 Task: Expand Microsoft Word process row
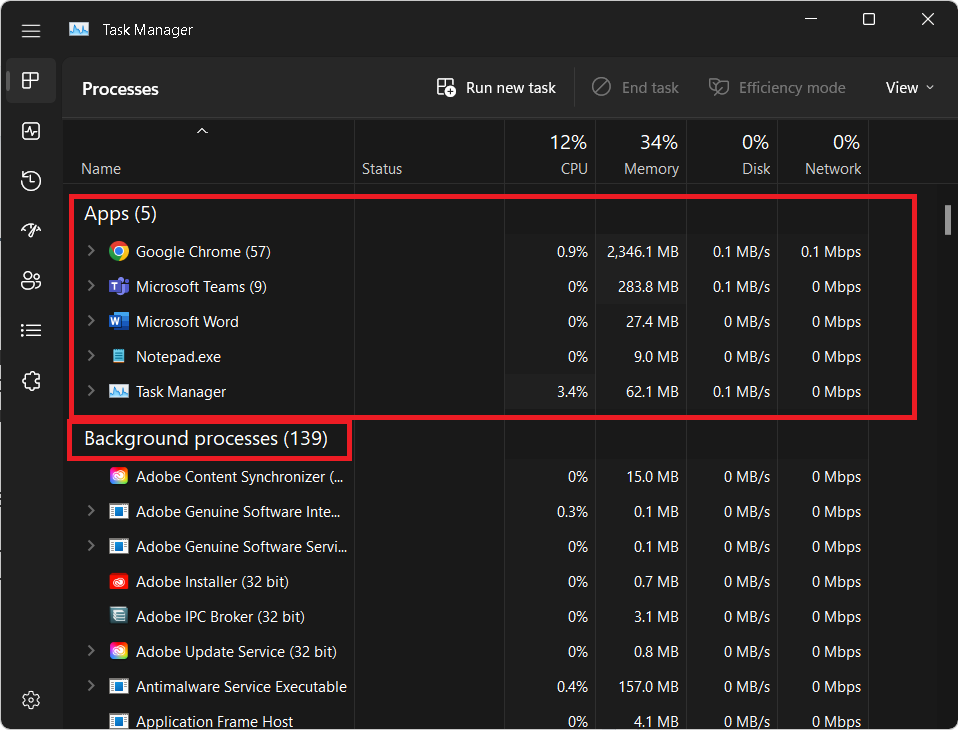pos(91,320)
